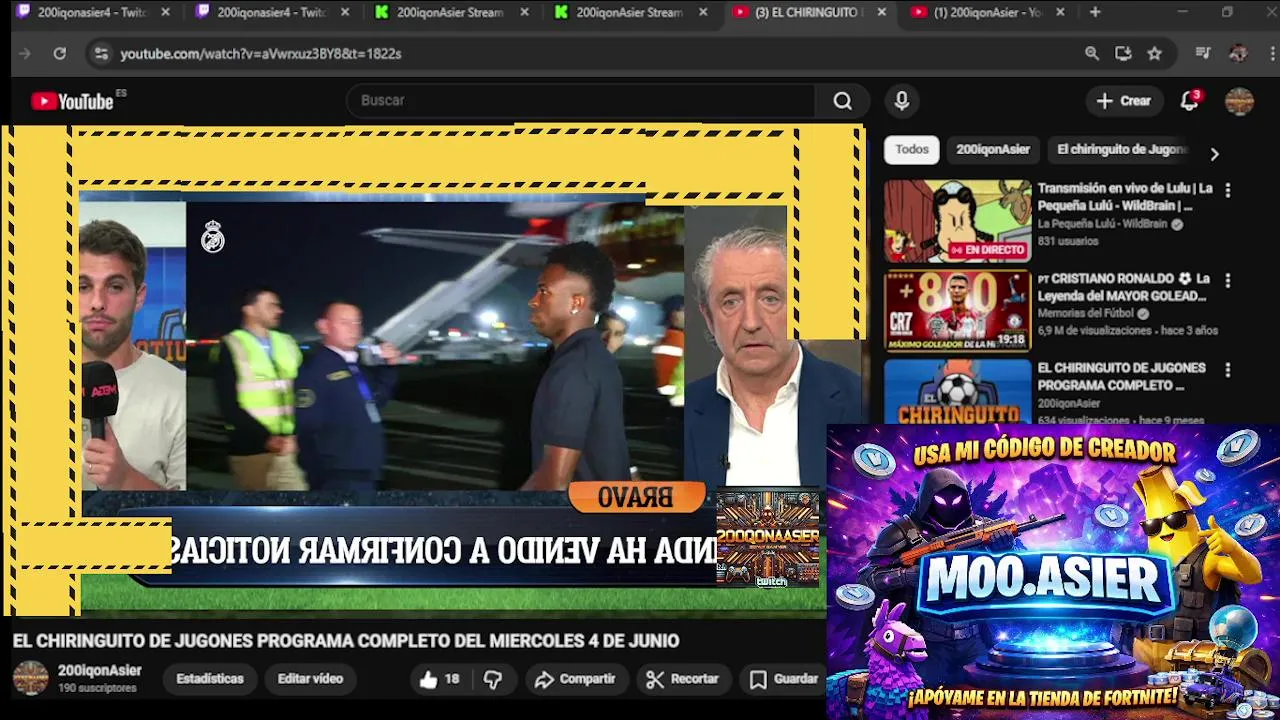Close the (1) 200iqonAsier YouTube tab
1280x720 pixels.
[x=1060, y=12]
